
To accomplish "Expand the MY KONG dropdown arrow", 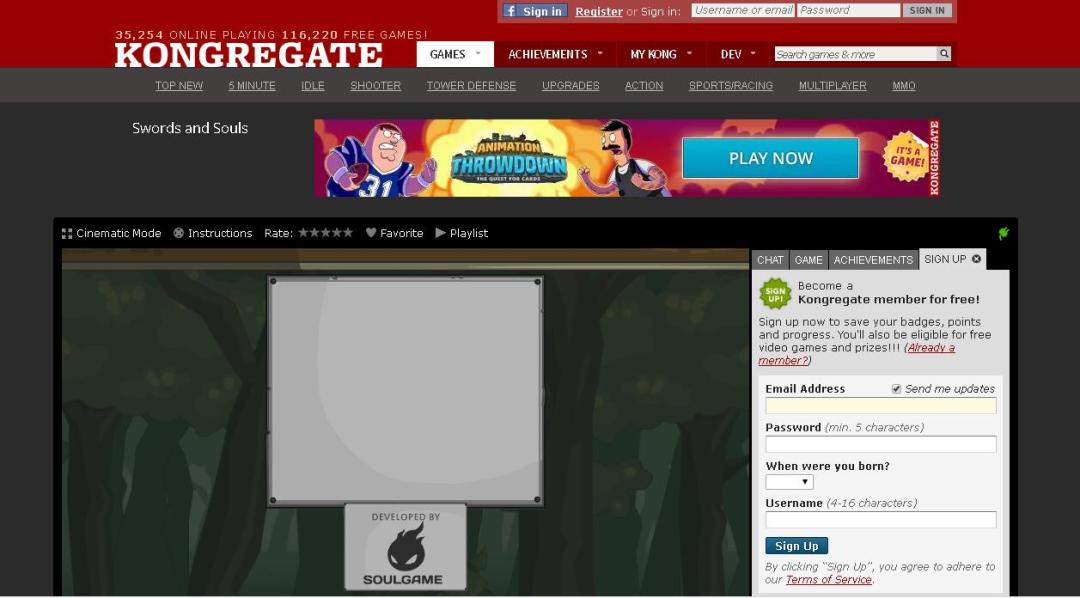I will [x=689, y=53].
